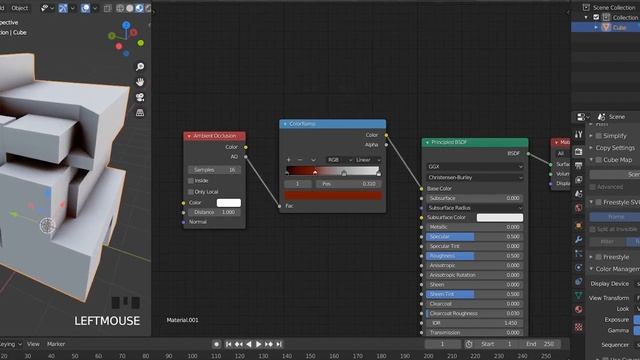The width and height of the screenshot is (640, 360).
Task: Open ColorRamp Linear interpolation dropdown
Action: (x=367, y=160)
